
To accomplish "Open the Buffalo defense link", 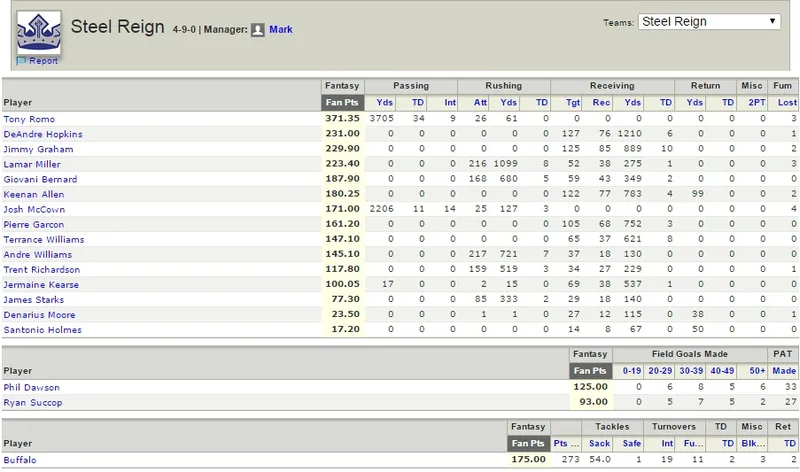I will (x=20, y=460).
